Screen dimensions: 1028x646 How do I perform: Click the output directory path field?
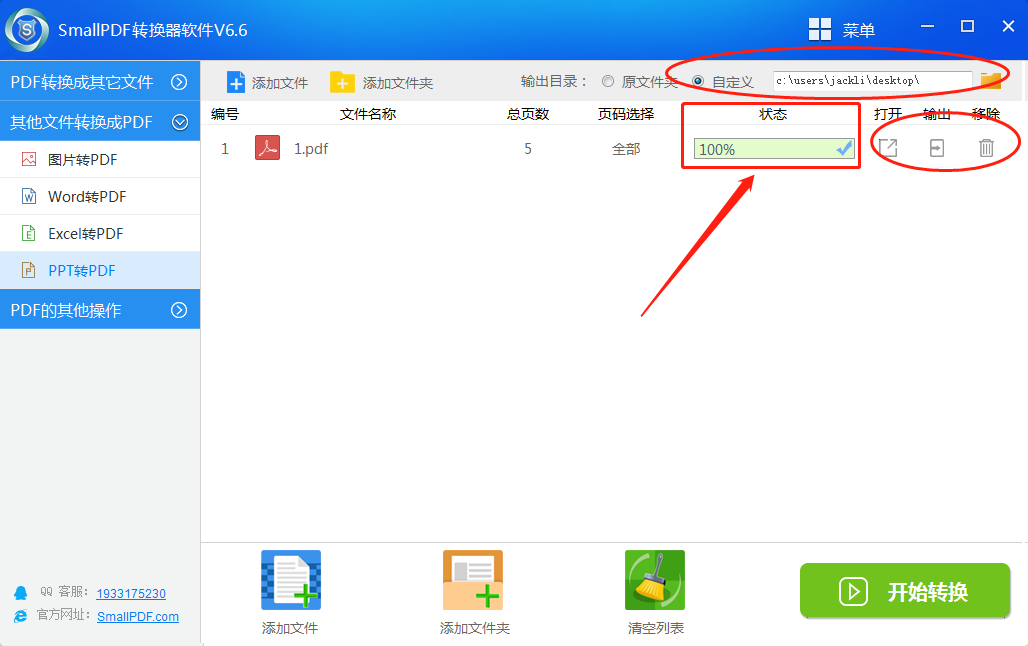tap(871, 81)
